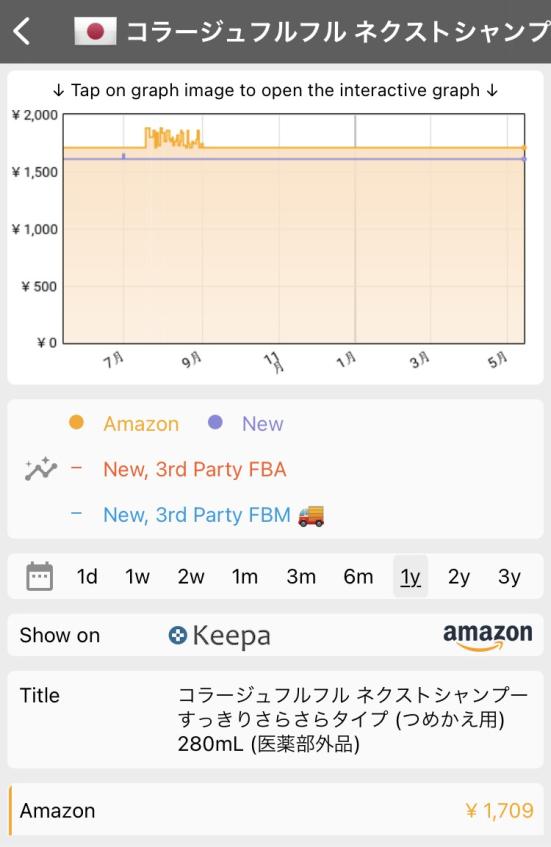551x847 pixels.
Task: Toggle the New price series
Action: (x=246, y=424)
